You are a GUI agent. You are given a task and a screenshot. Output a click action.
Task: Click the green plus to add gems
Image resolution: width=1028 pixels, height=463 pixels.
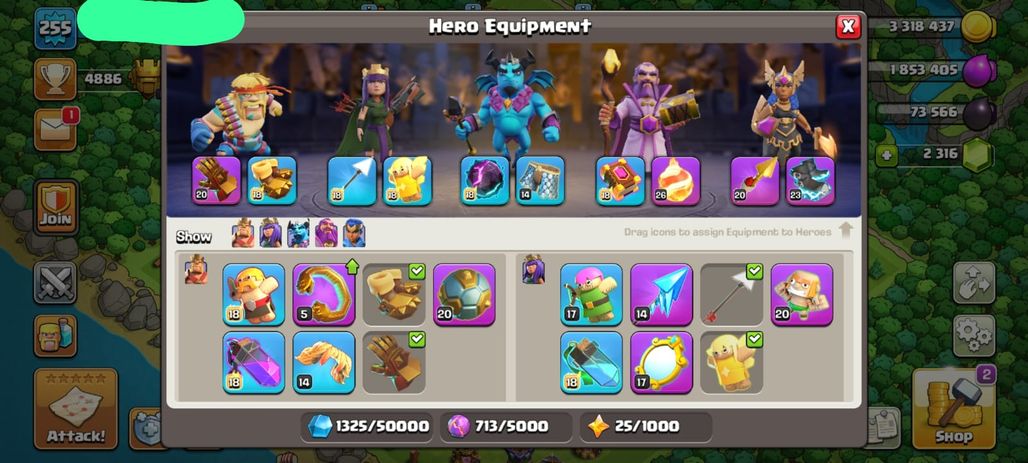click(886, 156)
